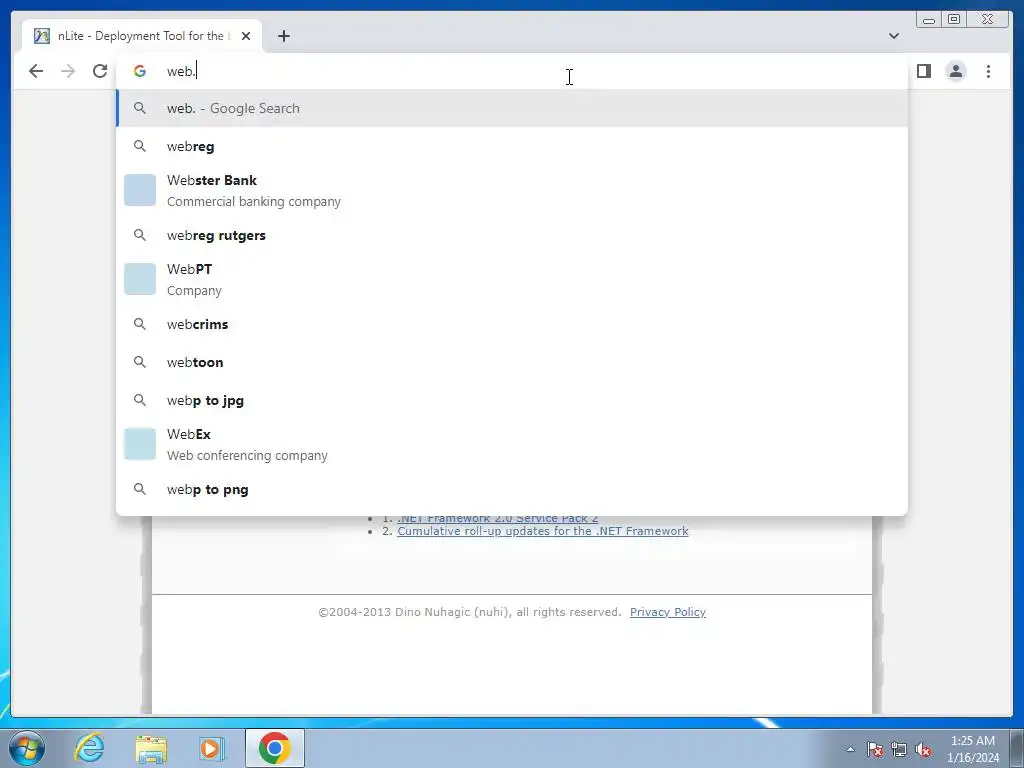Open the .NET Framework 2.0 Service Pack 2 link

click(498, 519)
